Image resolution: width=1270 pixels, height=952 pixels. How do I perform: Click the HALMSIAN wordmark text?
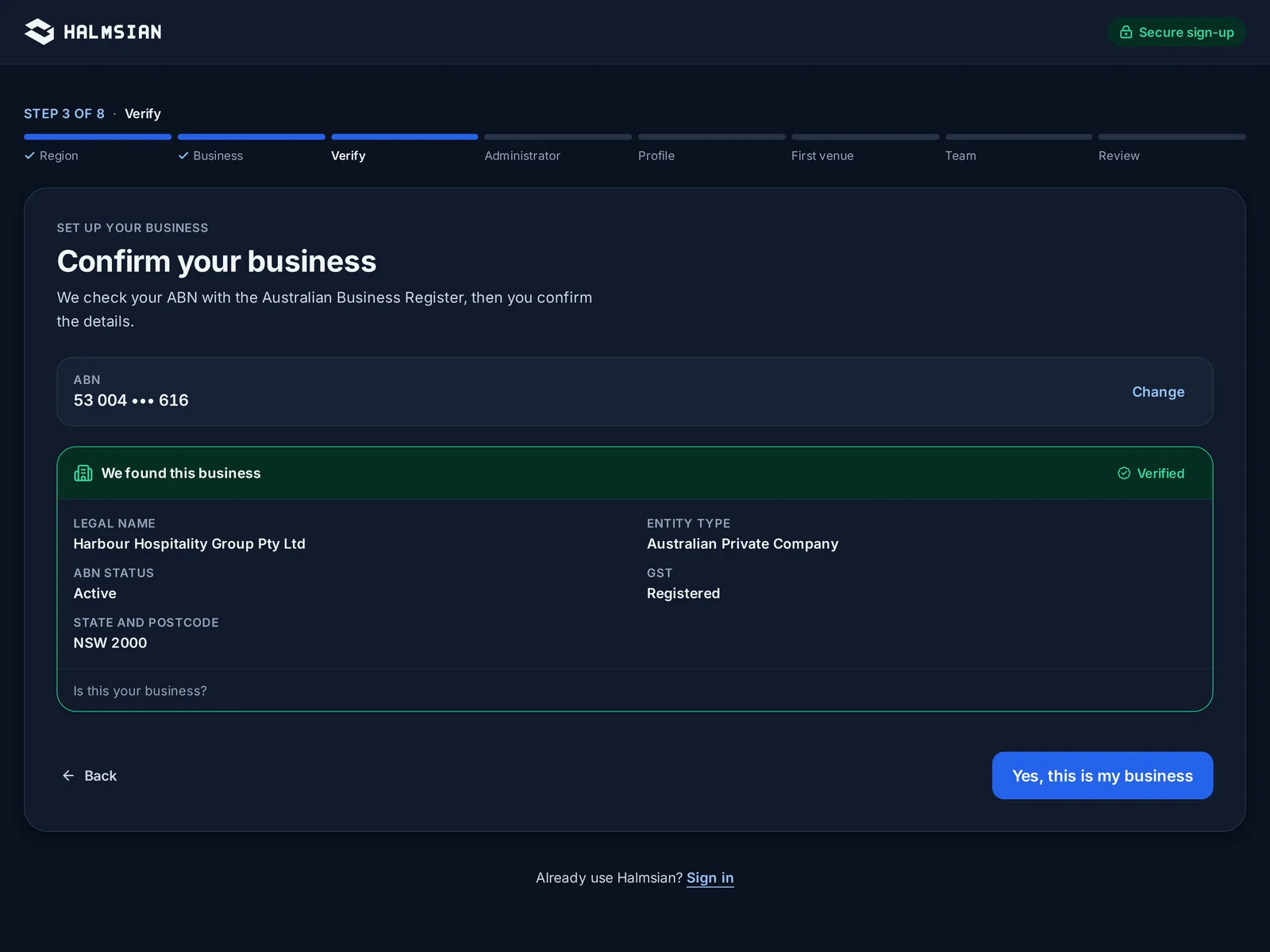click(x=112, y=32)
